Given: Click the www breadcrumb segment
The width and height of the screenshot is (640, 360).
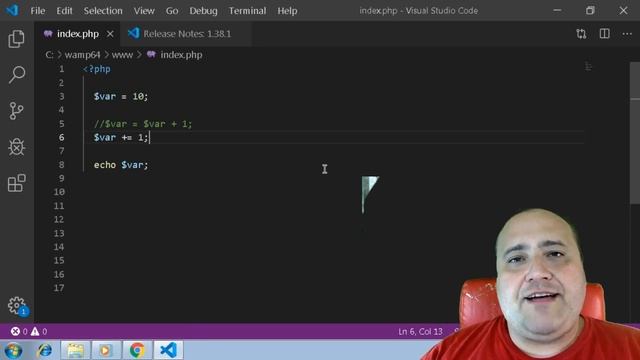Looking at the screenshot, I should (x=122, y=55).
